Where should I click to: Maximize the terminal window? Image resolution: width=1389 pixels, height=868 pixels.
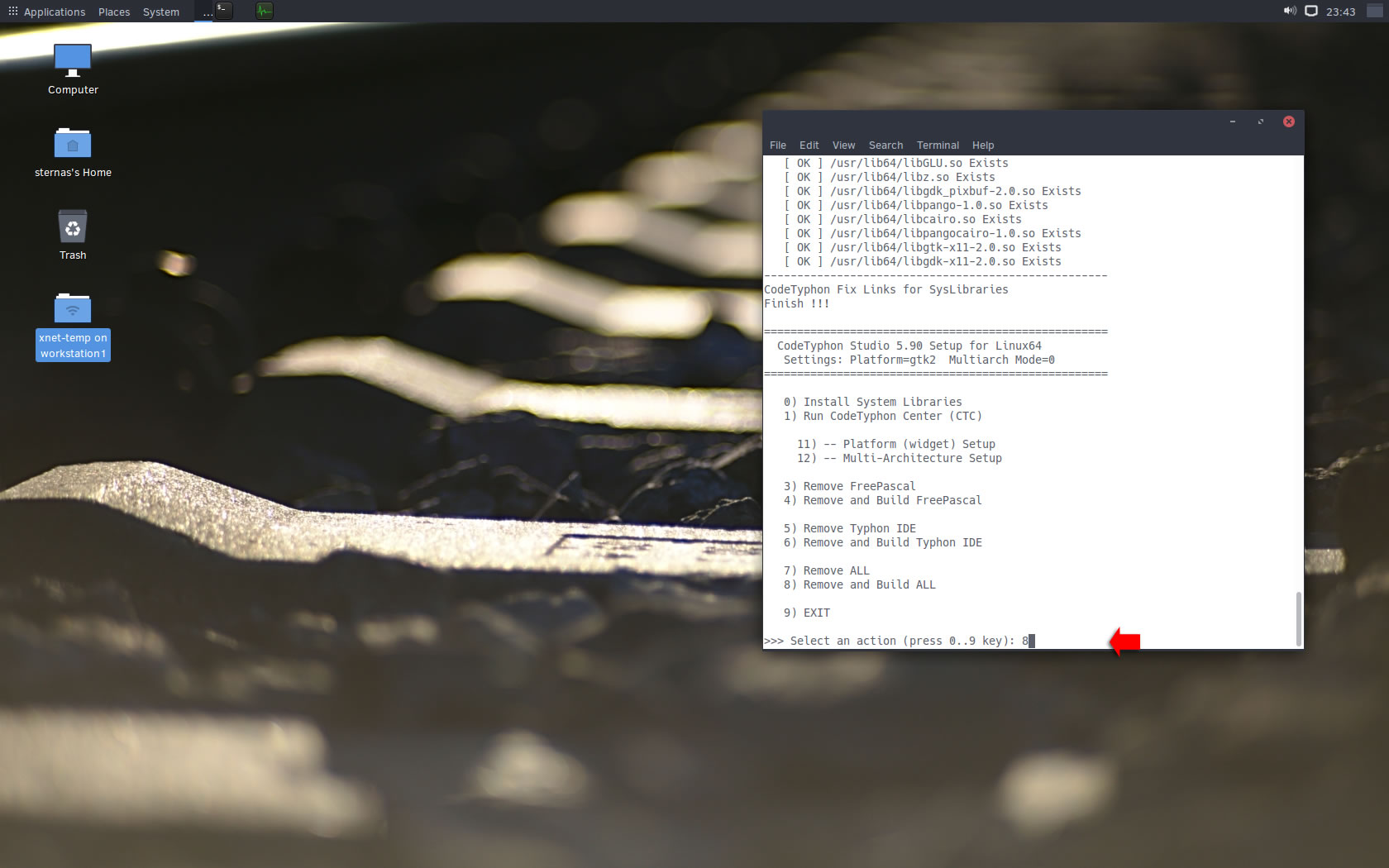[x=1261, y=122]
